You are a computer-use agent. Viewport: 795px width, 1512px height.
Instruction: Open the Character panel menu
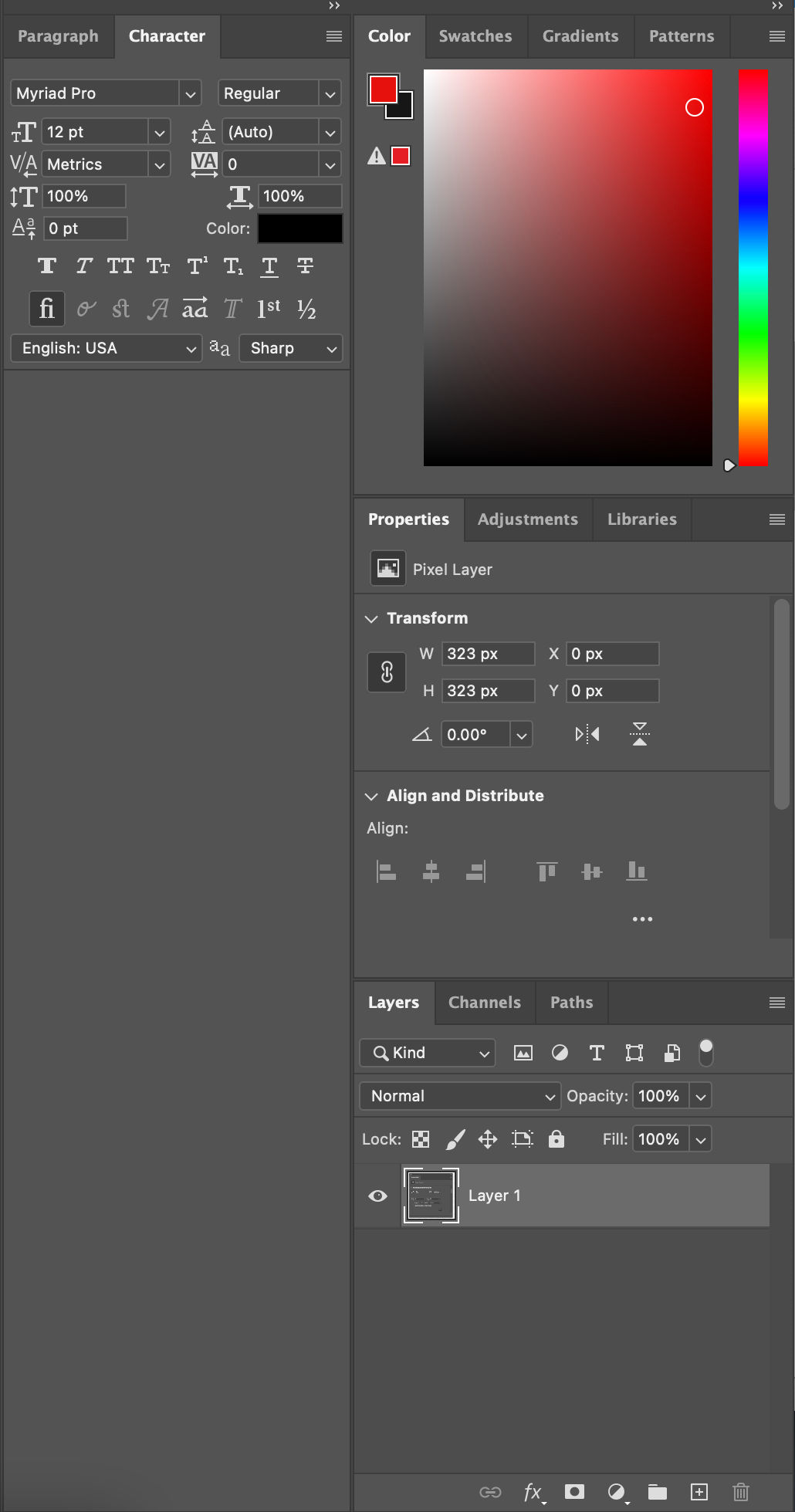334,36
